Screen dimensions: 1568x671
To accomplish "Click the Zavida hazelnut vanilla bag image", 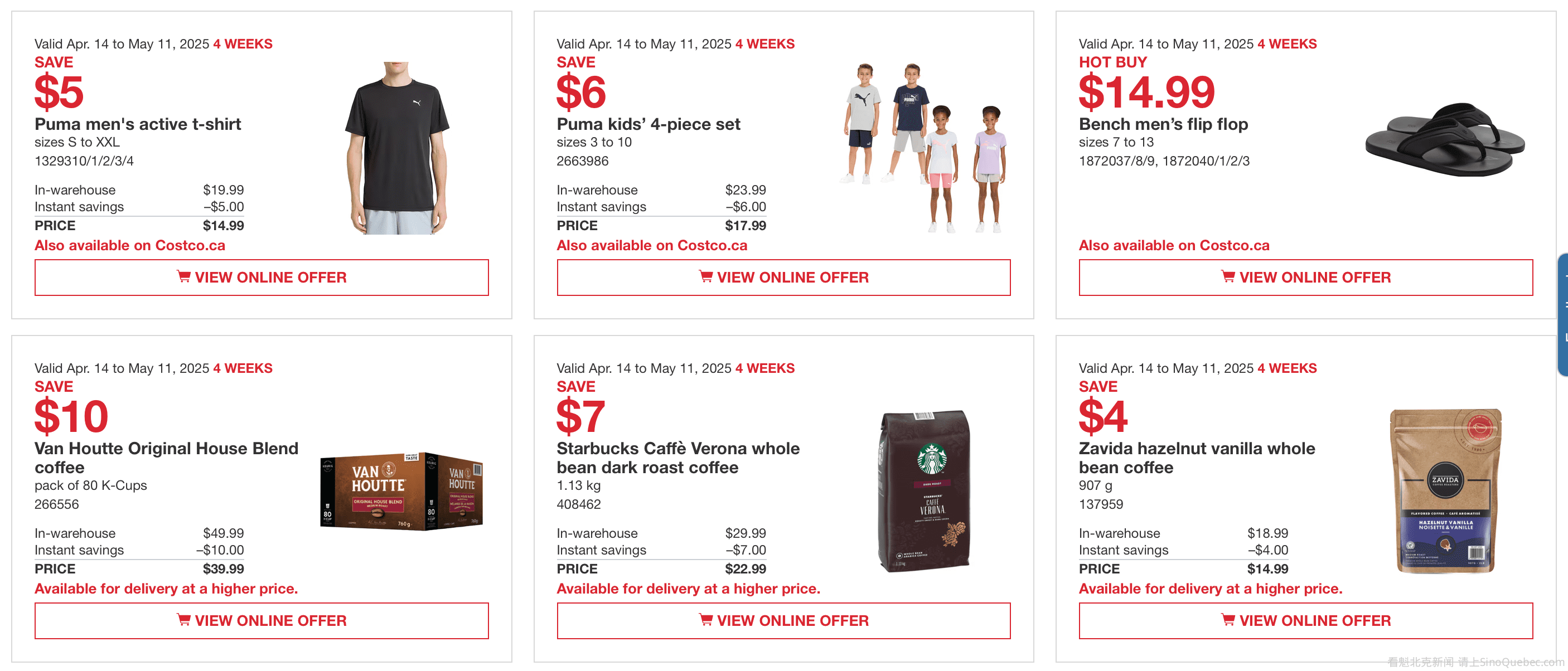I will pyautogui.click(x=1446, y=490).
